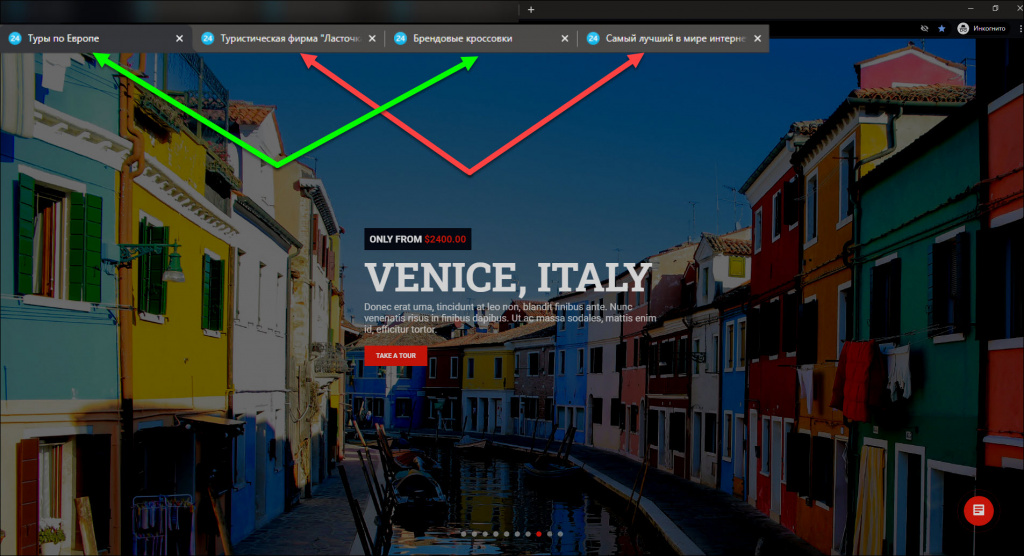Open a new tab with plus button
Screen dimensions: 1024x556
(x=531, y=9)
